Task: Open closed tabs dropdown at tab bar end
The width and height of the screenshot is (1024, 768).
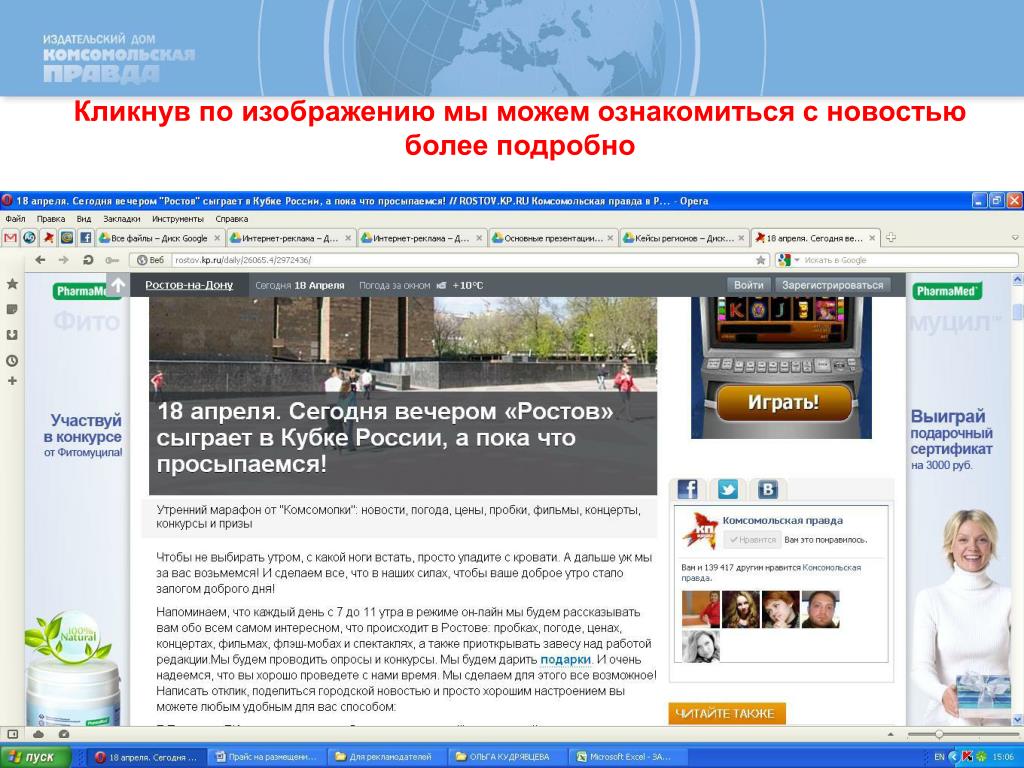Action: (1016, 238)
